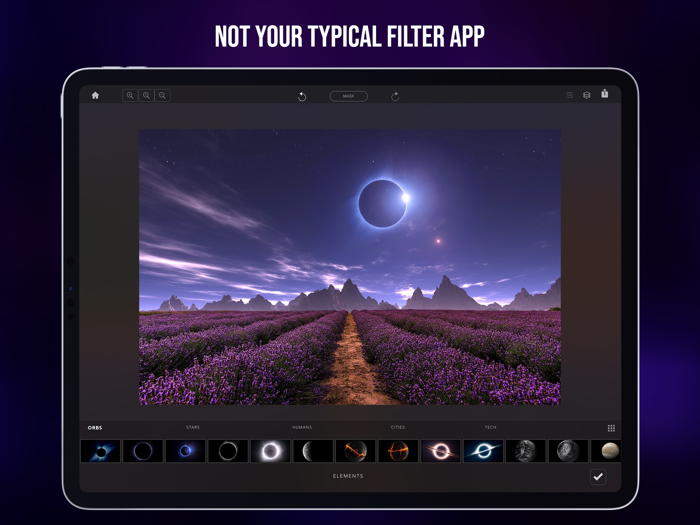The width and height of the screenshot is (700, 525).
Task: Open the MASK button
Action: [x=349, y=96]
